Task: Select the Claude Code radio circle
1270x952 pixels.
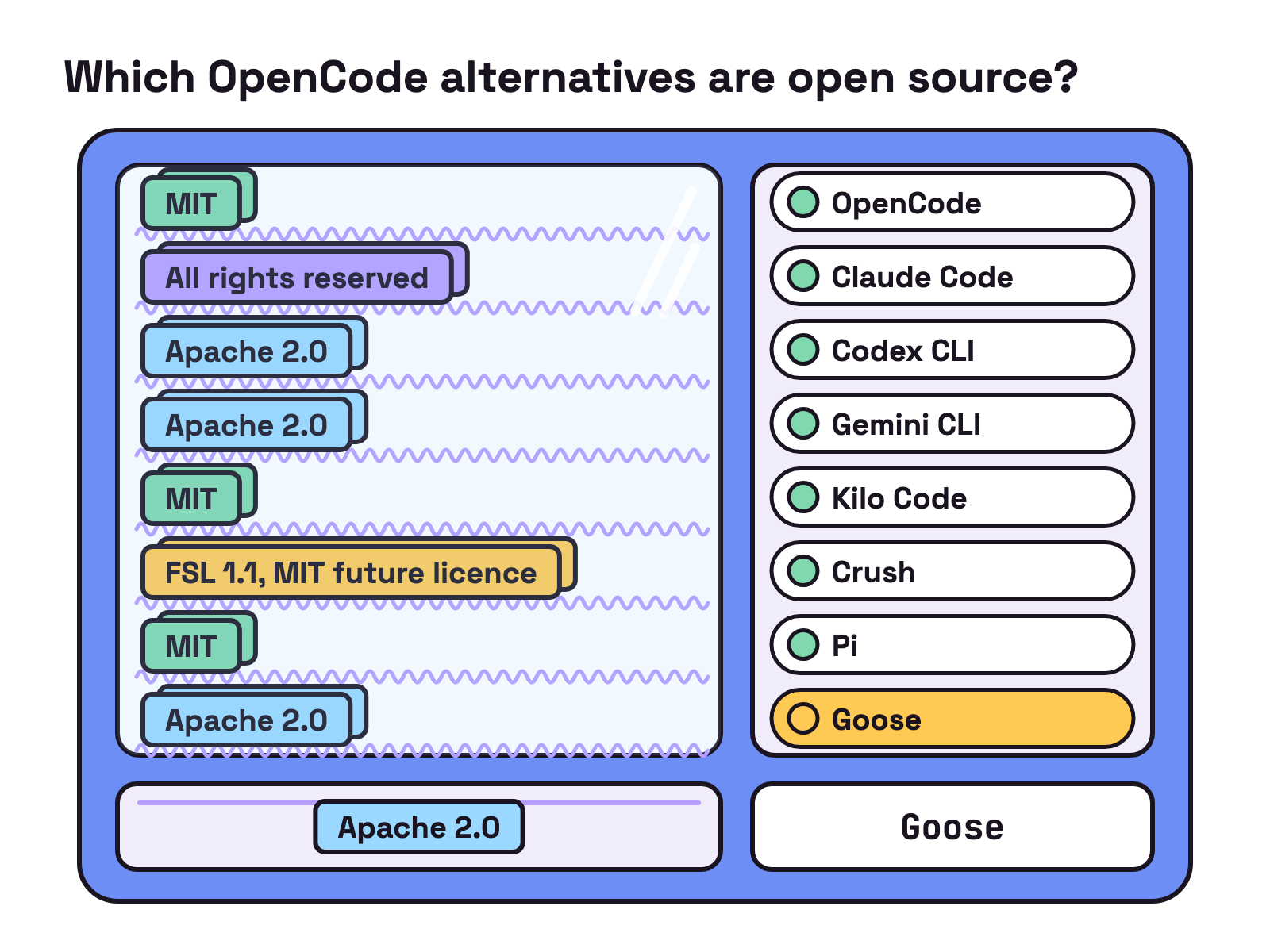Action: coord(802,277)
